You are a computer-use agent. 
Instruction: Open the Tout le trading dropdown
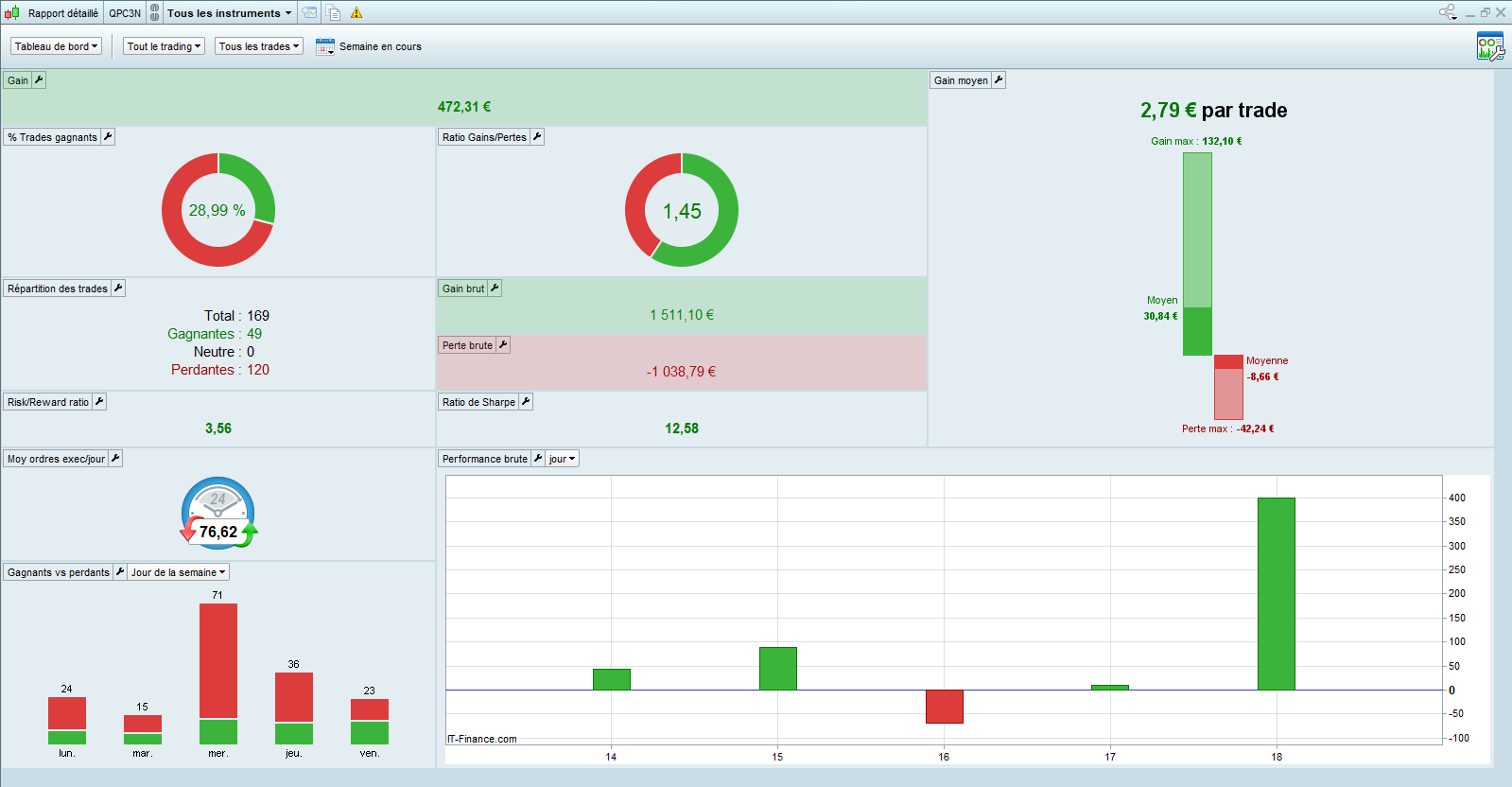point(164,46)
